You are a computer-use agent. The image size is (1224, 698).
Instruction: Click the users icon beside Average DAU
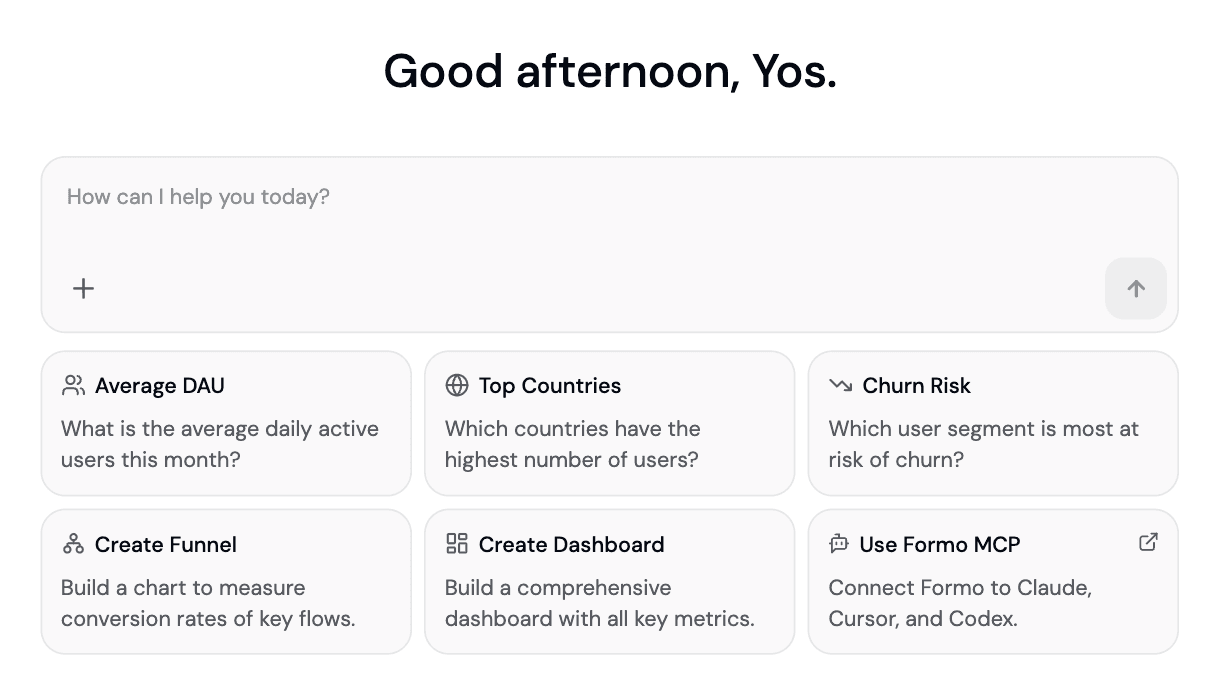[73, 385]
